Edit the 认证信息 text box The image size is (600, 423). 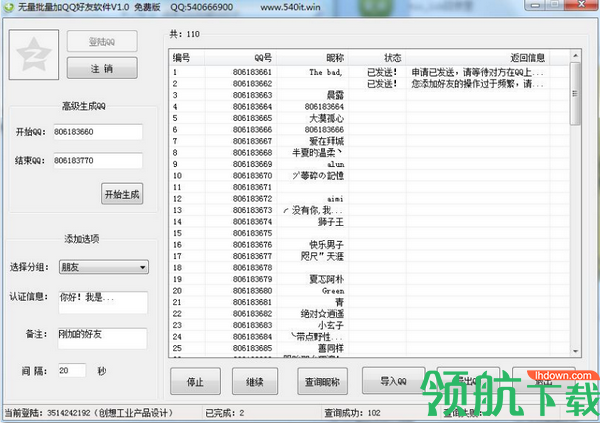pos(103,302)
